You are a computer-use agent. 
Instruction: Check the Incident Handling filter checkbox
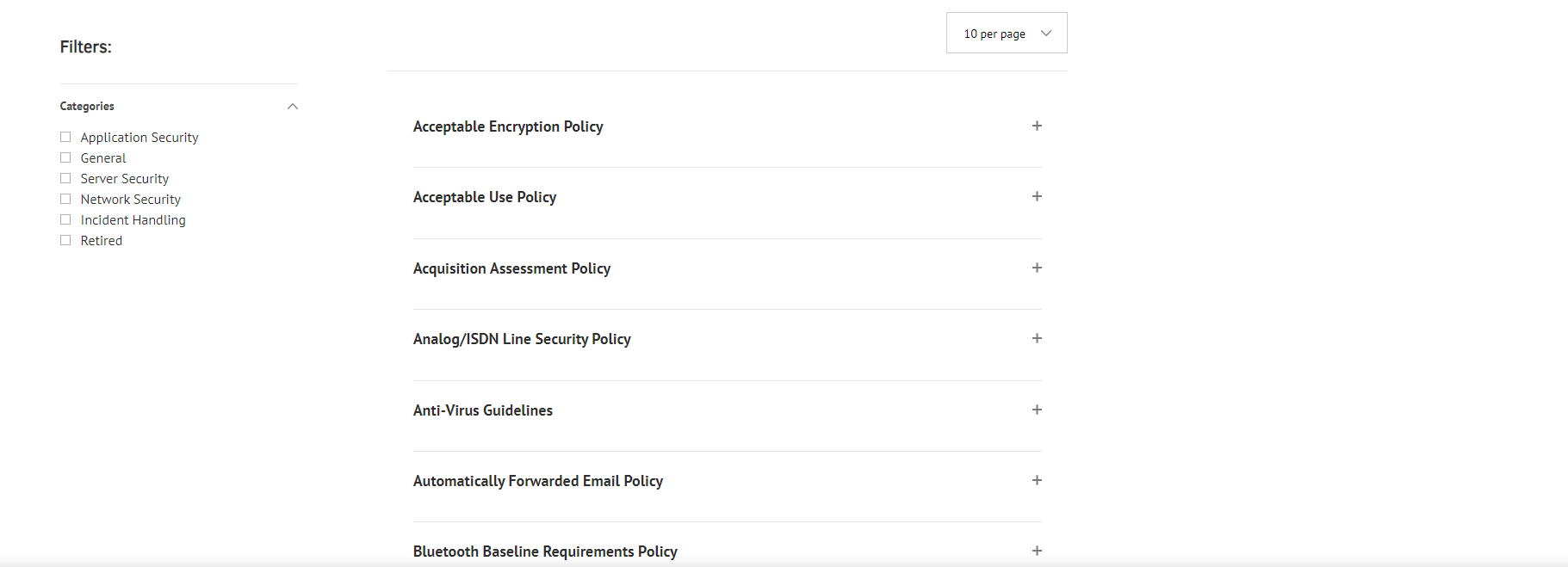click(65, 219)
